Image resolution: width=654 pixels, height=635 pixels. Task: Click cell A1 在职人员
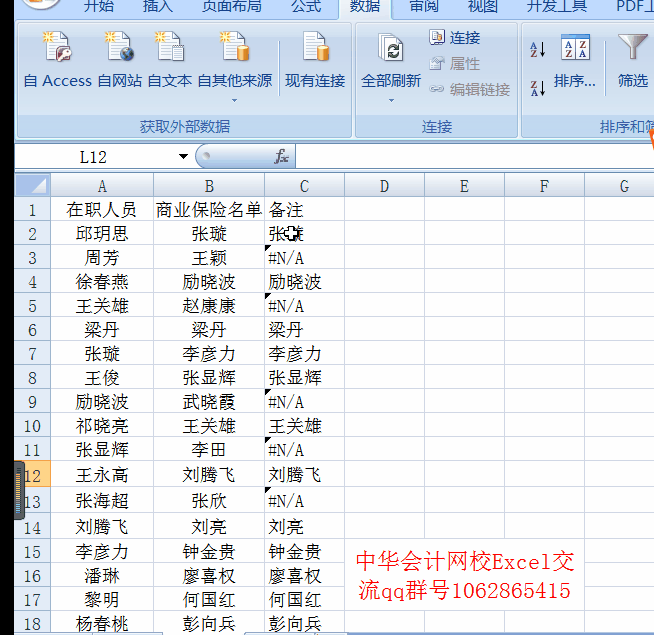102,209
